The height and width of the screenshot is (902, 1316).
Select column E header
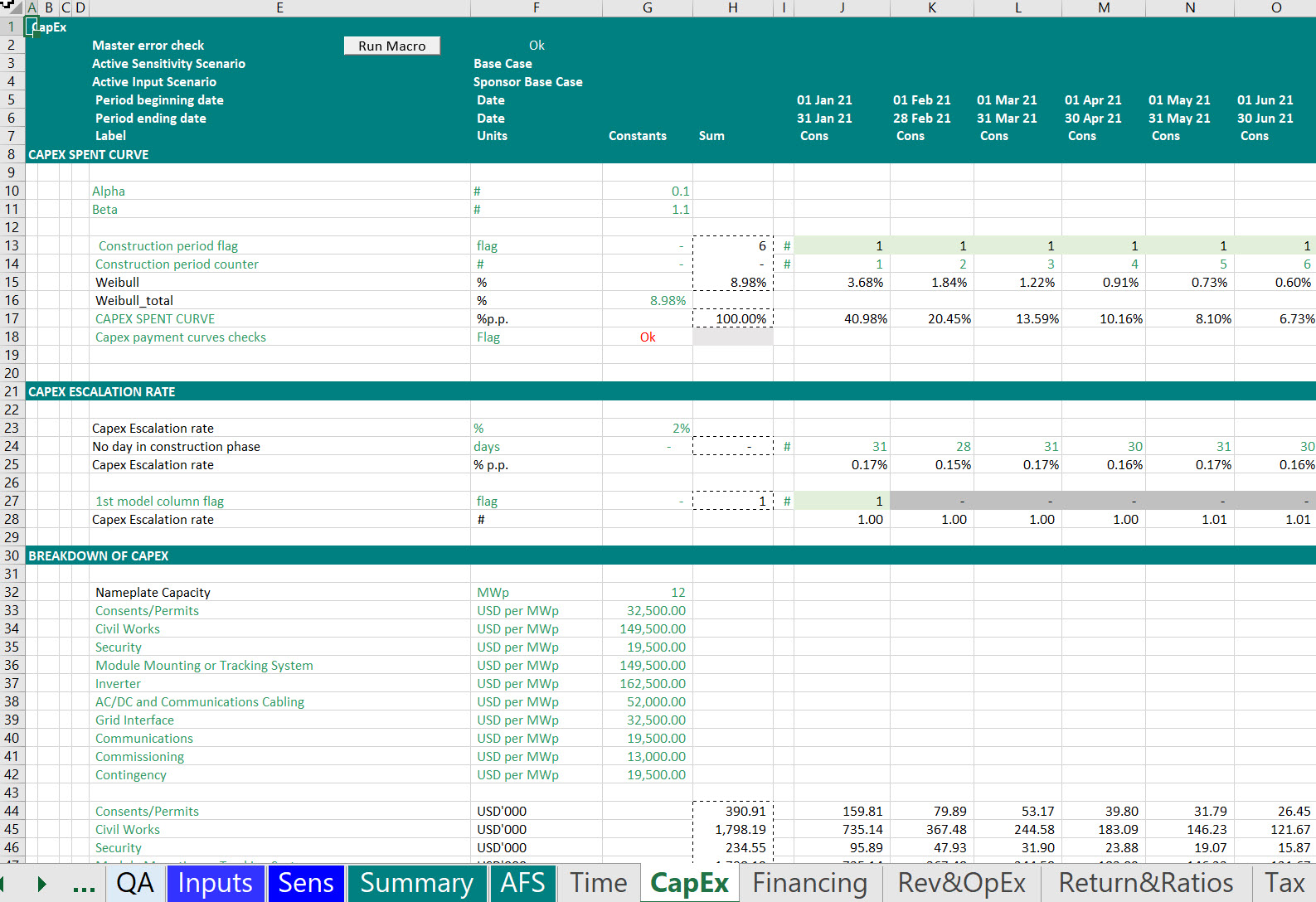point(279,7)
